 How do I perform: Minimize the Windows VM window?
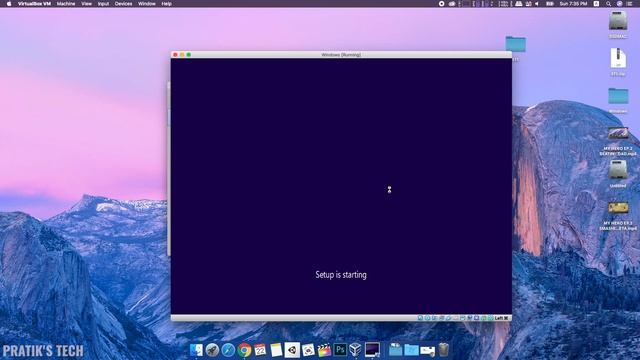point(182,55)
